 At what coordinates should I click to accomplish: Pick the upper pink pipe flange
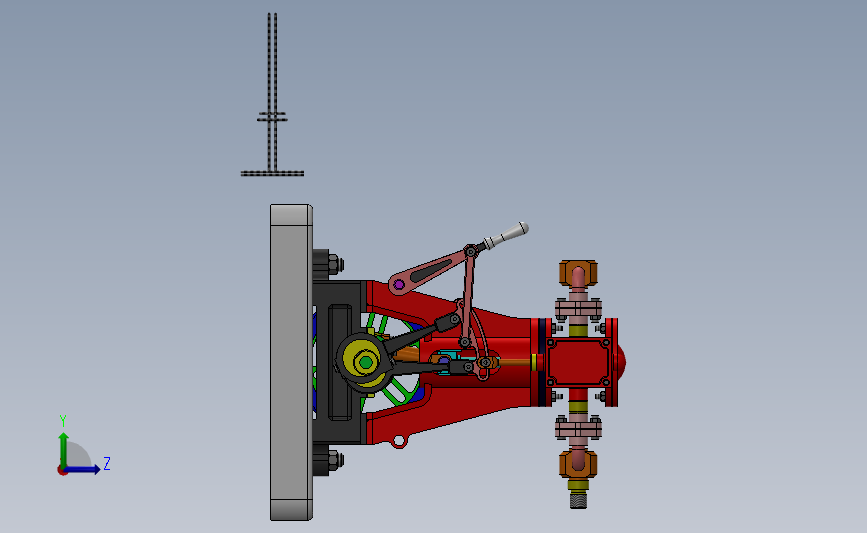pos(578,309)
